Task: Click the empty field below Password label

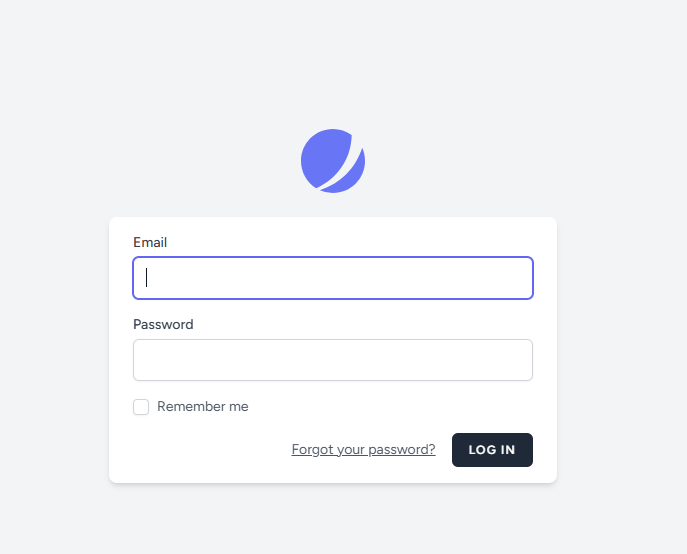Action: click(x=333, y=360)
